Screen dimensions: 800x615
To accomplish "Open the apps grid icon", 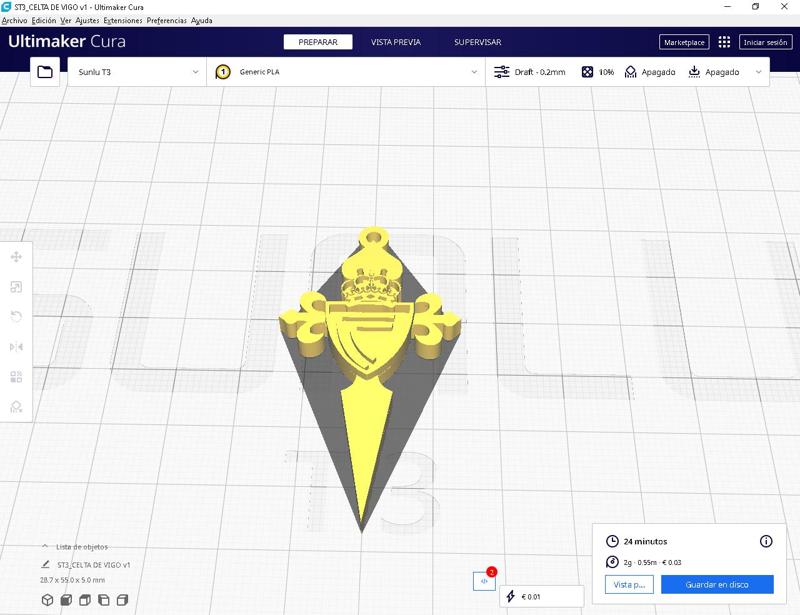I will pos(724,42).
